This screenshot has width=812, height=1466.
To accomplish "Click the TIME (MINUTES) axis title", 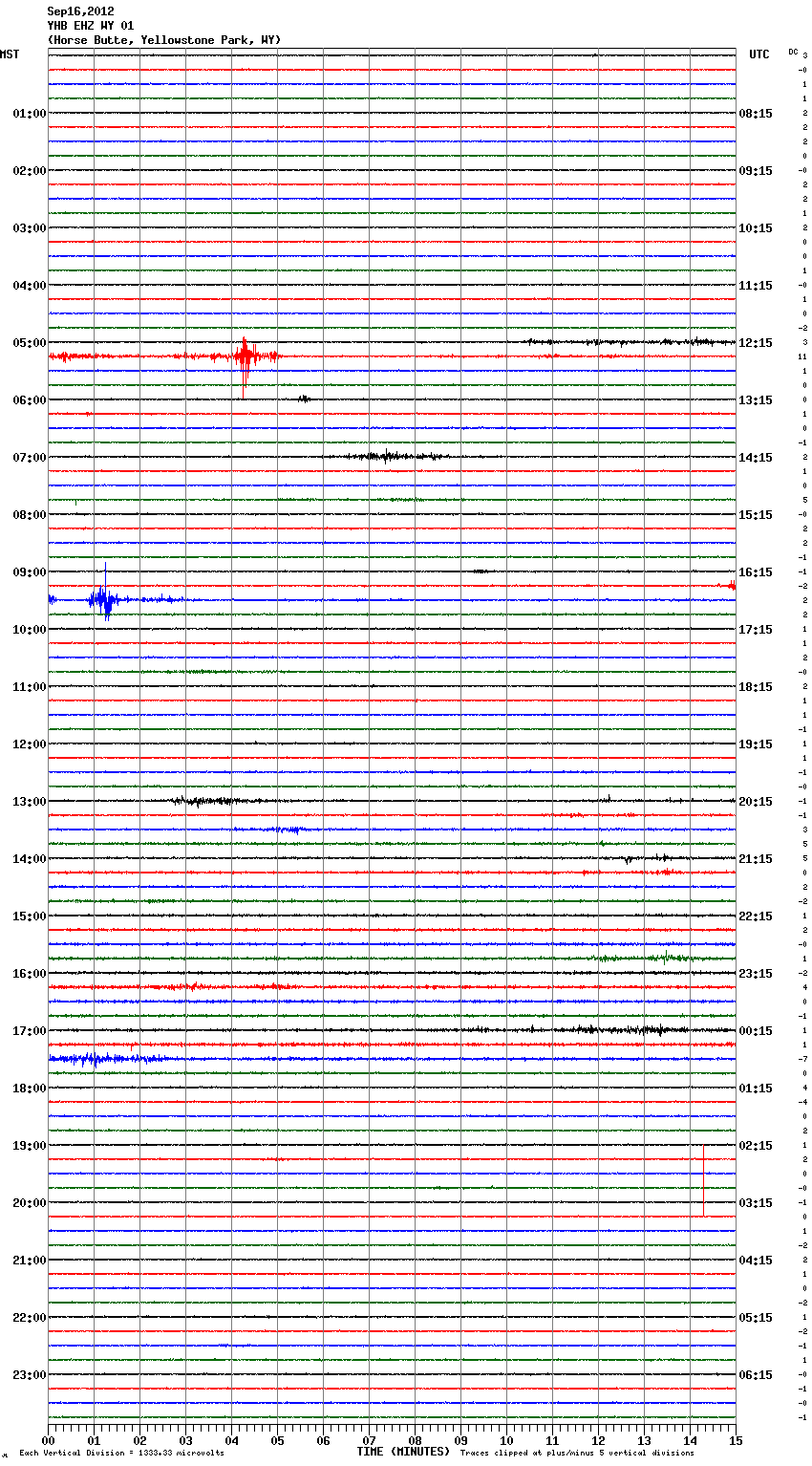I will 402,1452.
